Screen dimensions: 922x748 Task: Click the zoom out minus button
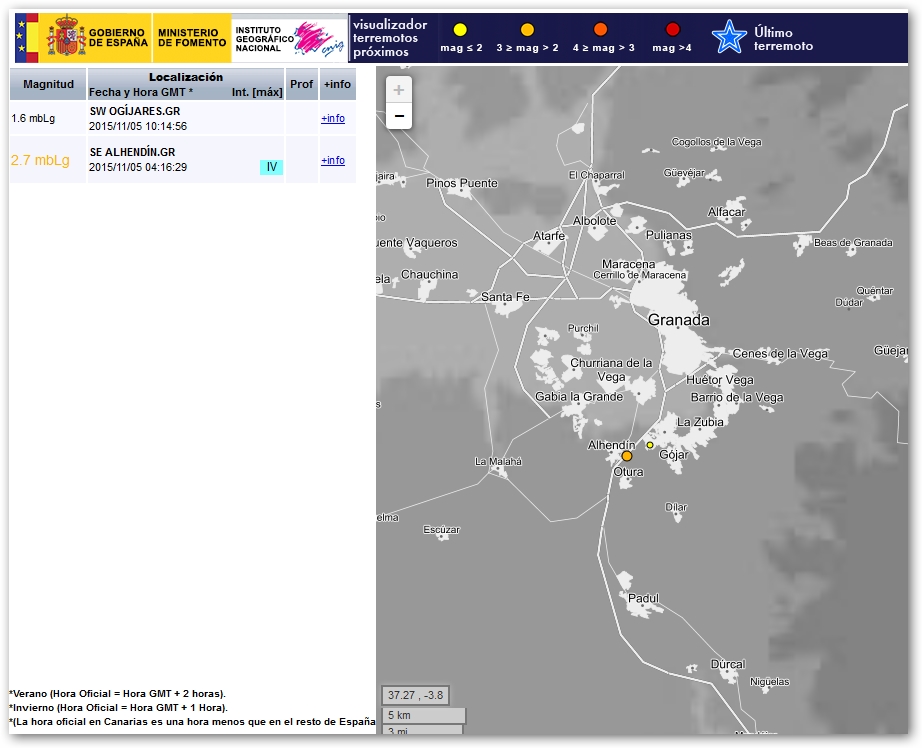click(399, 117)
